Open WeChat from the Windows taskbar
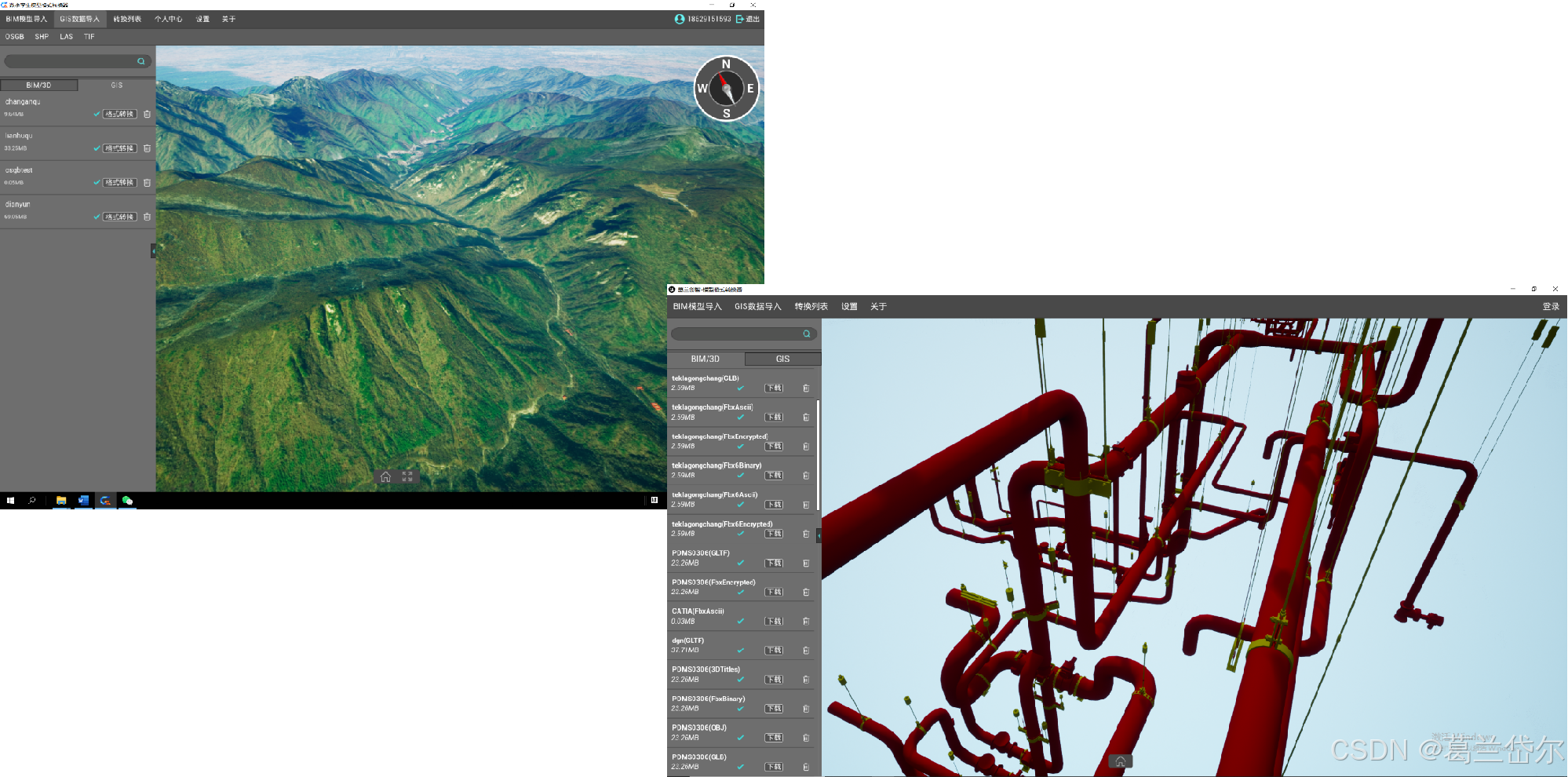 point(127,500)
